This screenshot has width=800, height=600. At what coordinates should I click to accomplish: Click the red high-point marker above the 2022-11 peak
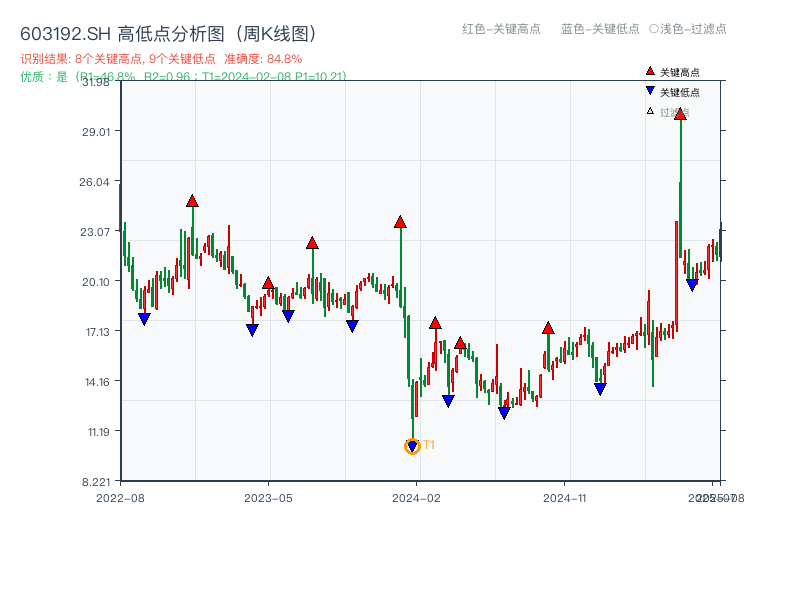click(191, 200)
